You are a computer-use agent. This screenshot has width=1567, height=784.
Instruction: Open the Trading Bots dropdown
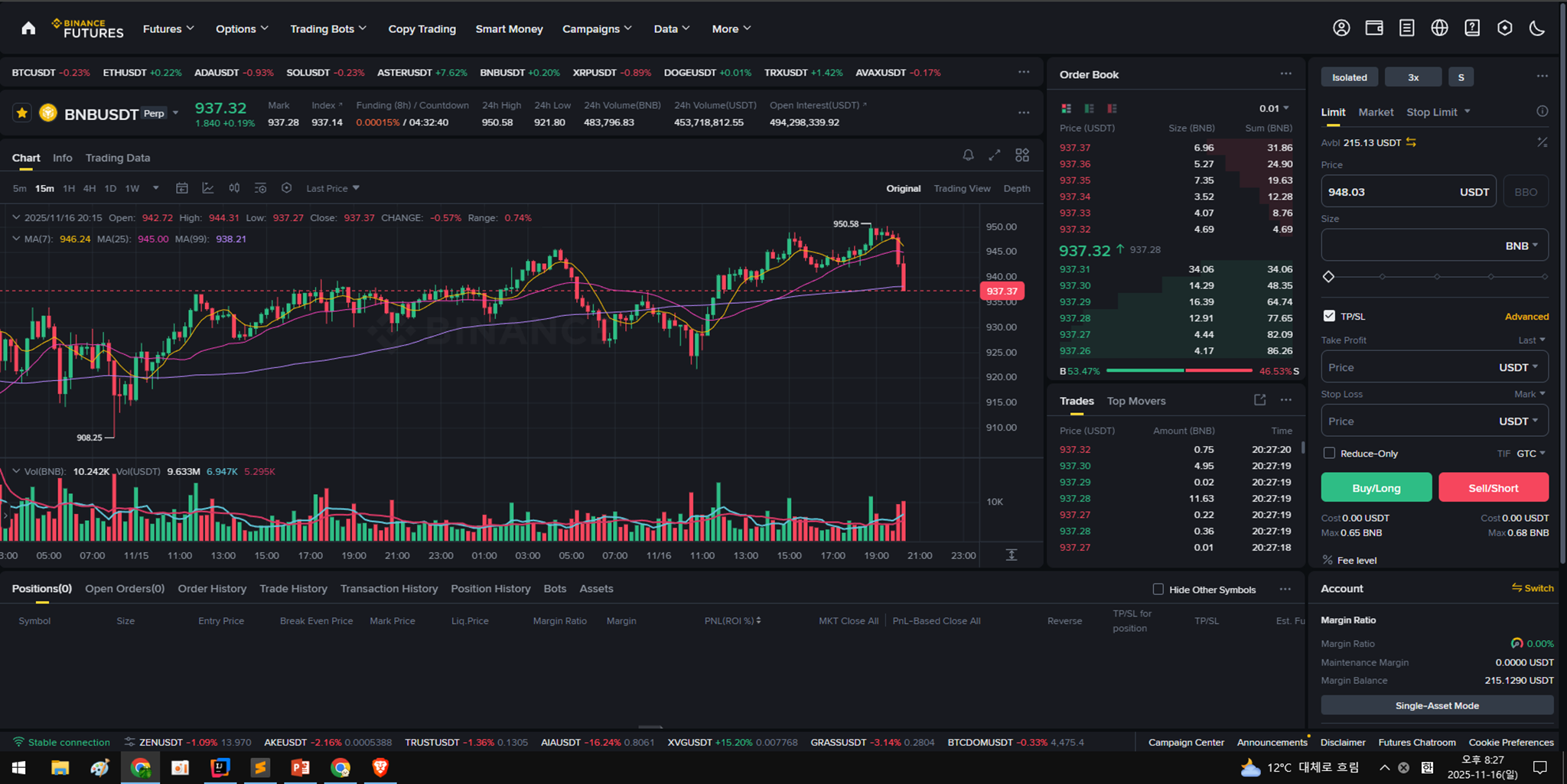(x=328, y=29)
